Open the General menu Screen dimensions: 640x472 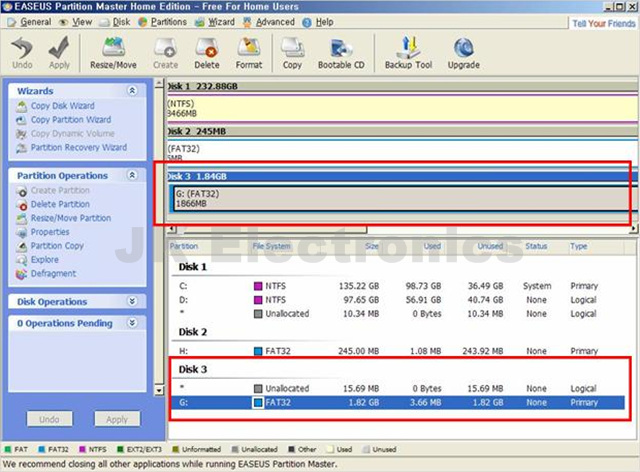29,22
